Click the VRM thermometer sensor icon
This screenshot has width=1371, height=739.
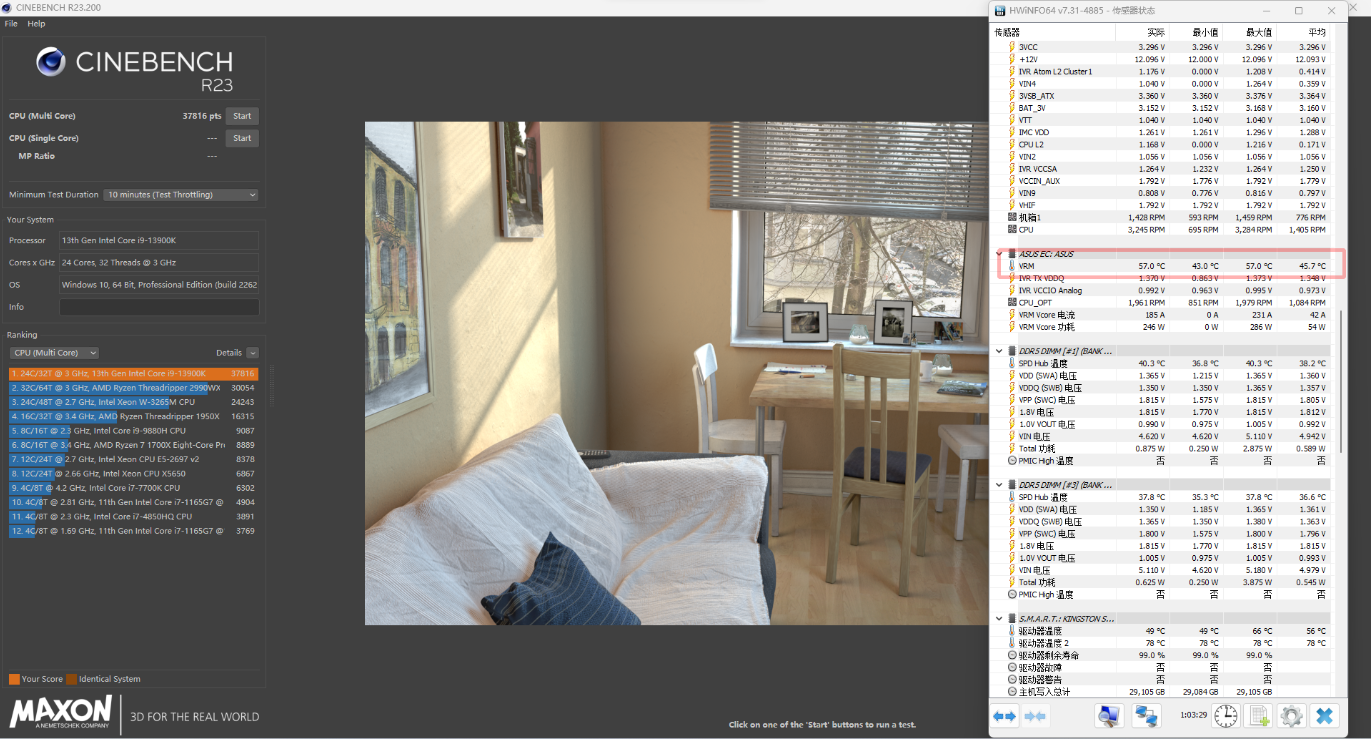coord(1012,266)
